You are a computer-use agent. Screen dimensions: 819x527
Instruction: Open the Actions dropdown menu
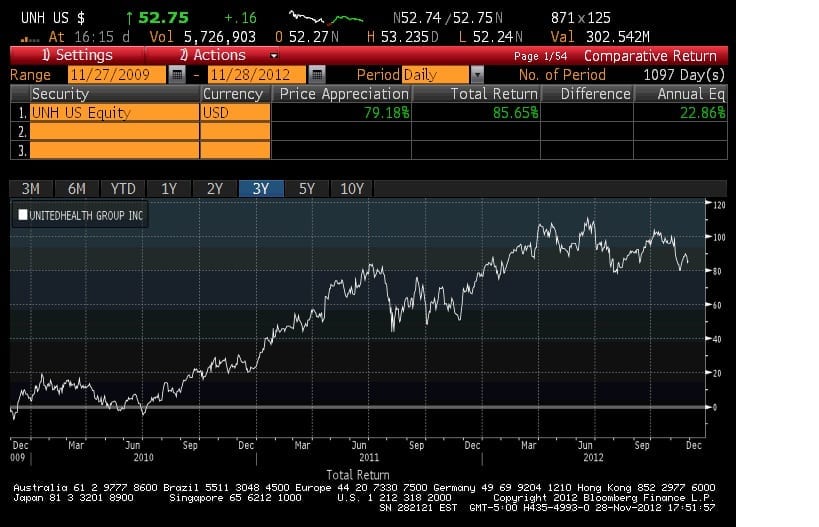[x=228, y=56]
